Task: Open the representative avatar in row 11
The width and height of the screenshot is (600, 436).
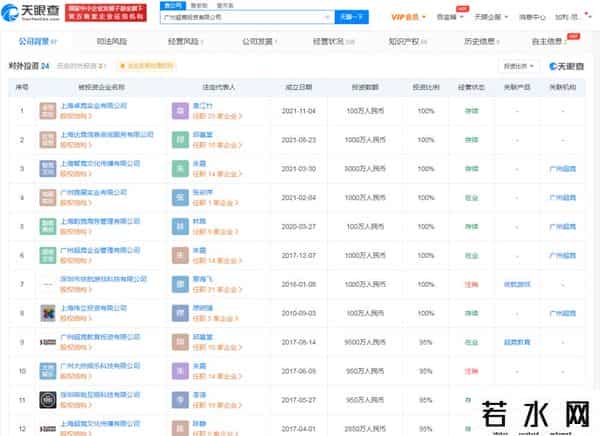Action: 180,400
